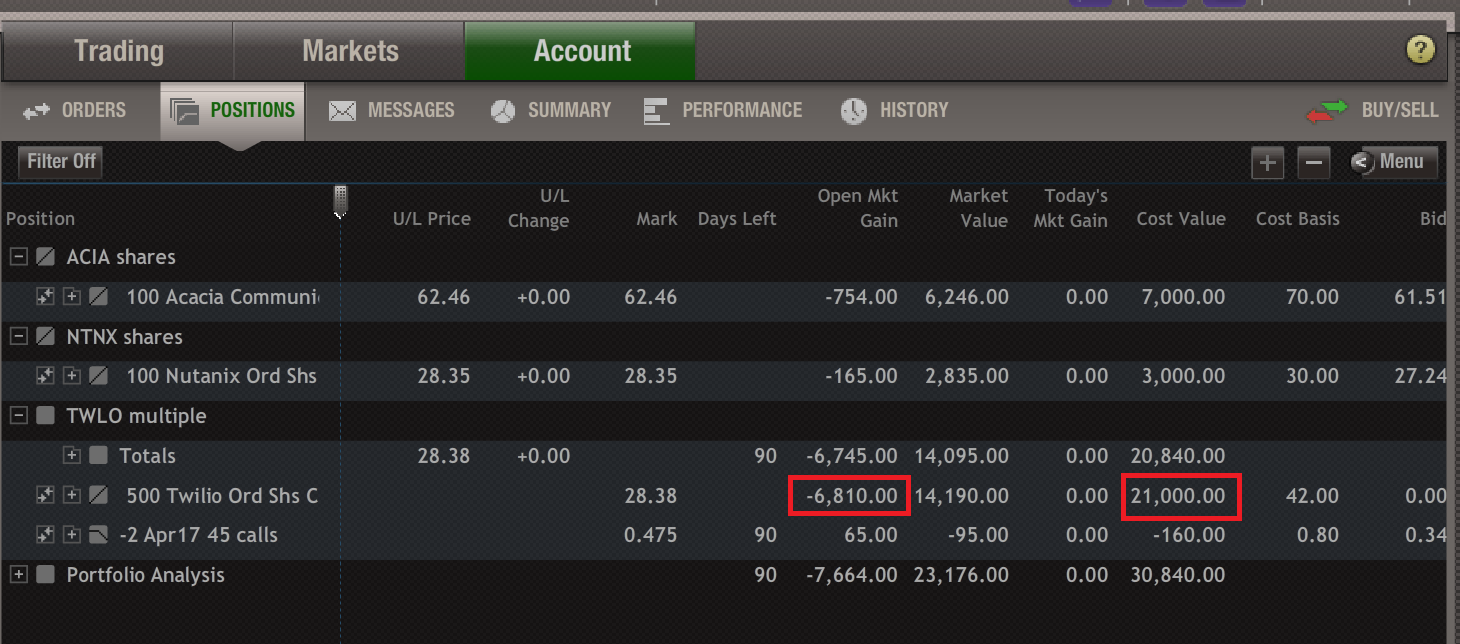The height and width of the screenshot is (644, 1460).
Task: Click the action icon for Acacia Communications row
Action: [44, 297]
